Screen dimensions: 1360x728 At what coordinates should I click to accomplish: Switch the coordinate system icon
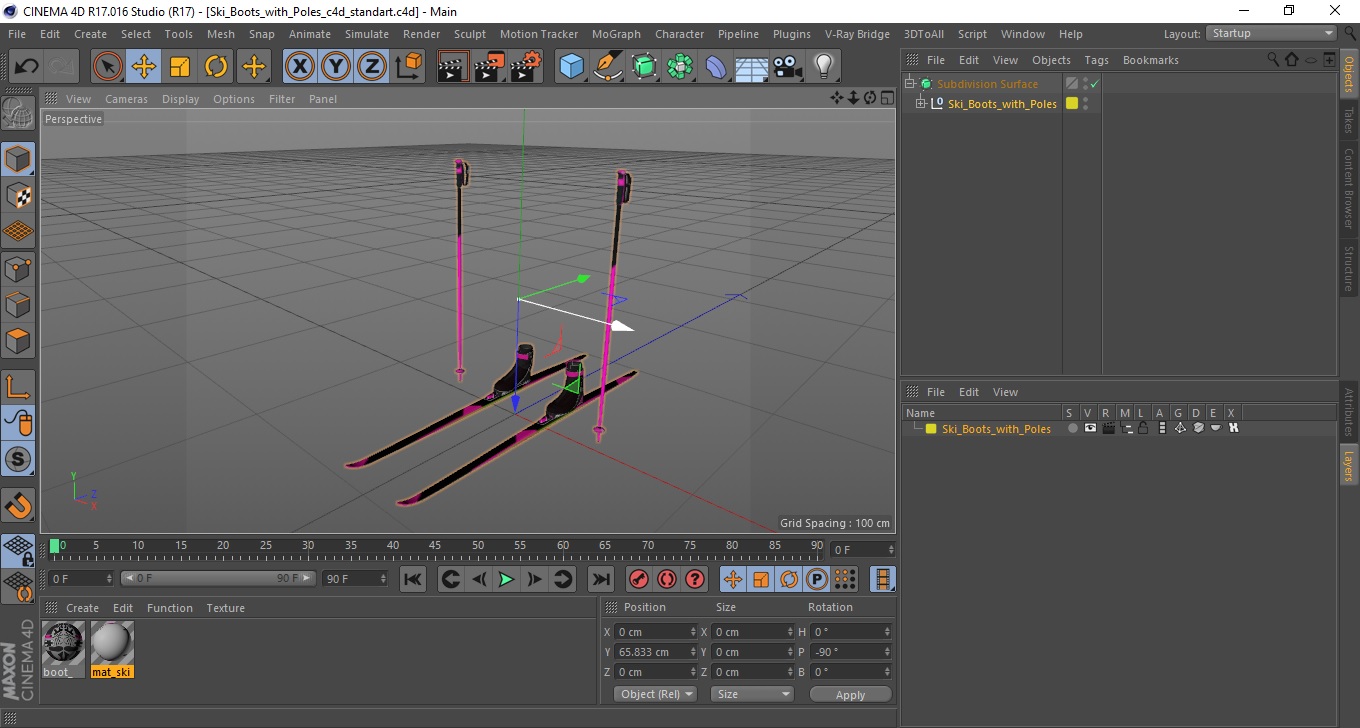pos(408,67)
